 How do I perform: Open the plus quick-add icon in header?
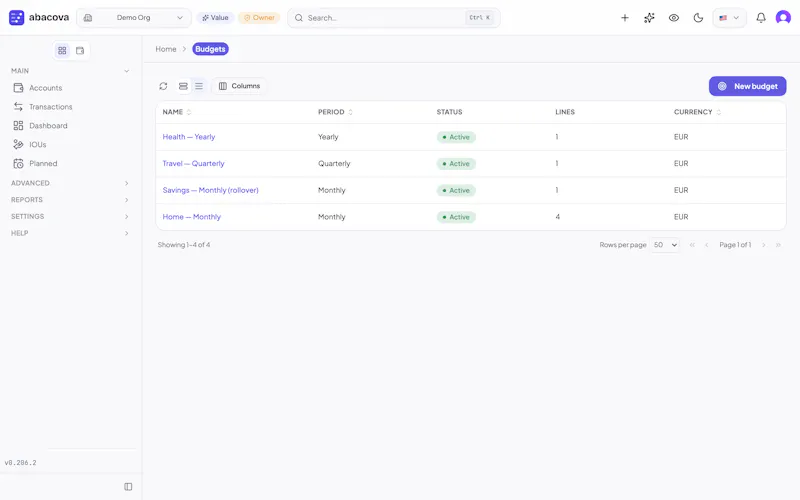pos(624,18)
